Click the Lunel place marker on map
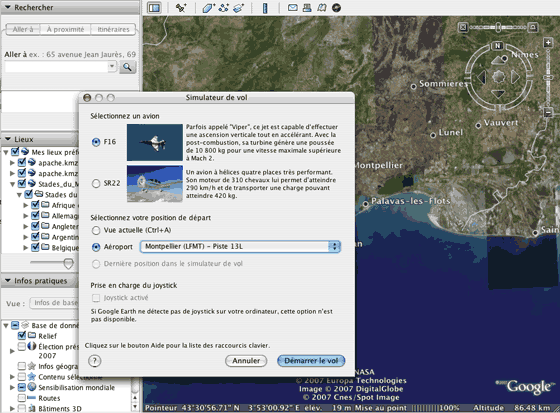This screenshot has width=560, height=413. tap(433, 135)
